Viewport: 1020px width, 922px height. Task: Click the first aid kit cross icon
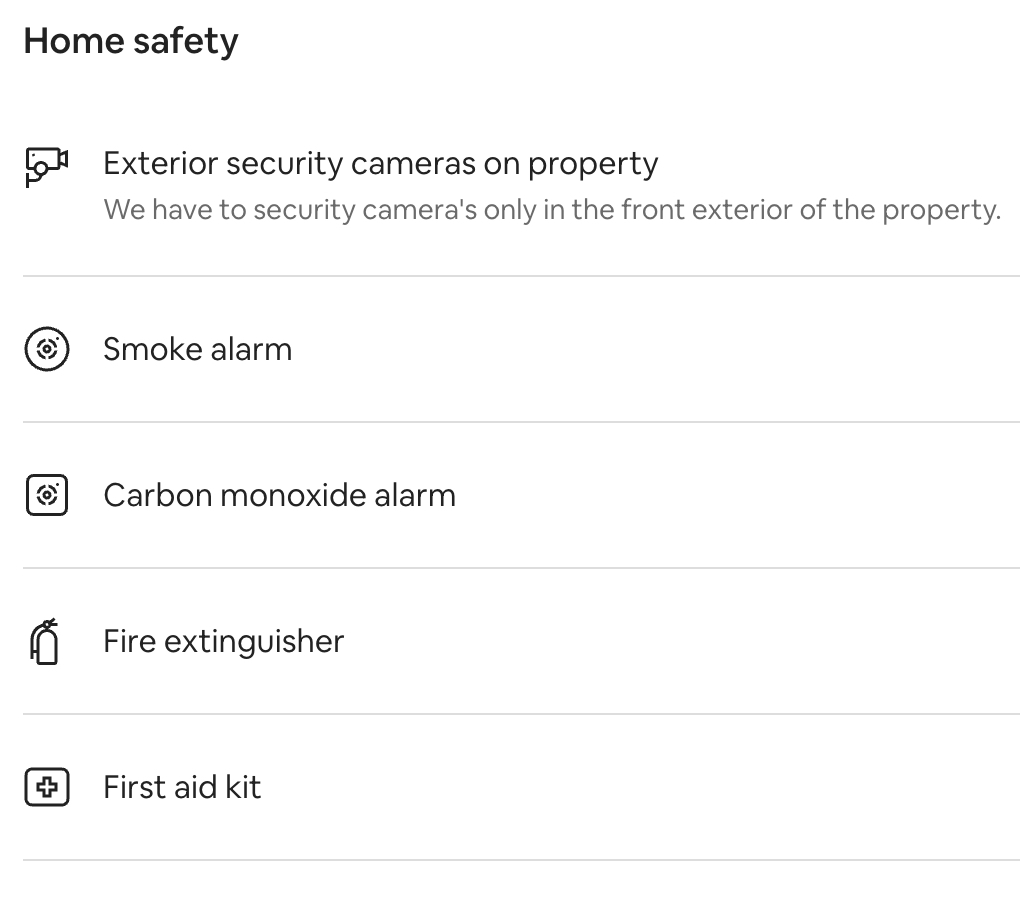(x=47, y=787)
